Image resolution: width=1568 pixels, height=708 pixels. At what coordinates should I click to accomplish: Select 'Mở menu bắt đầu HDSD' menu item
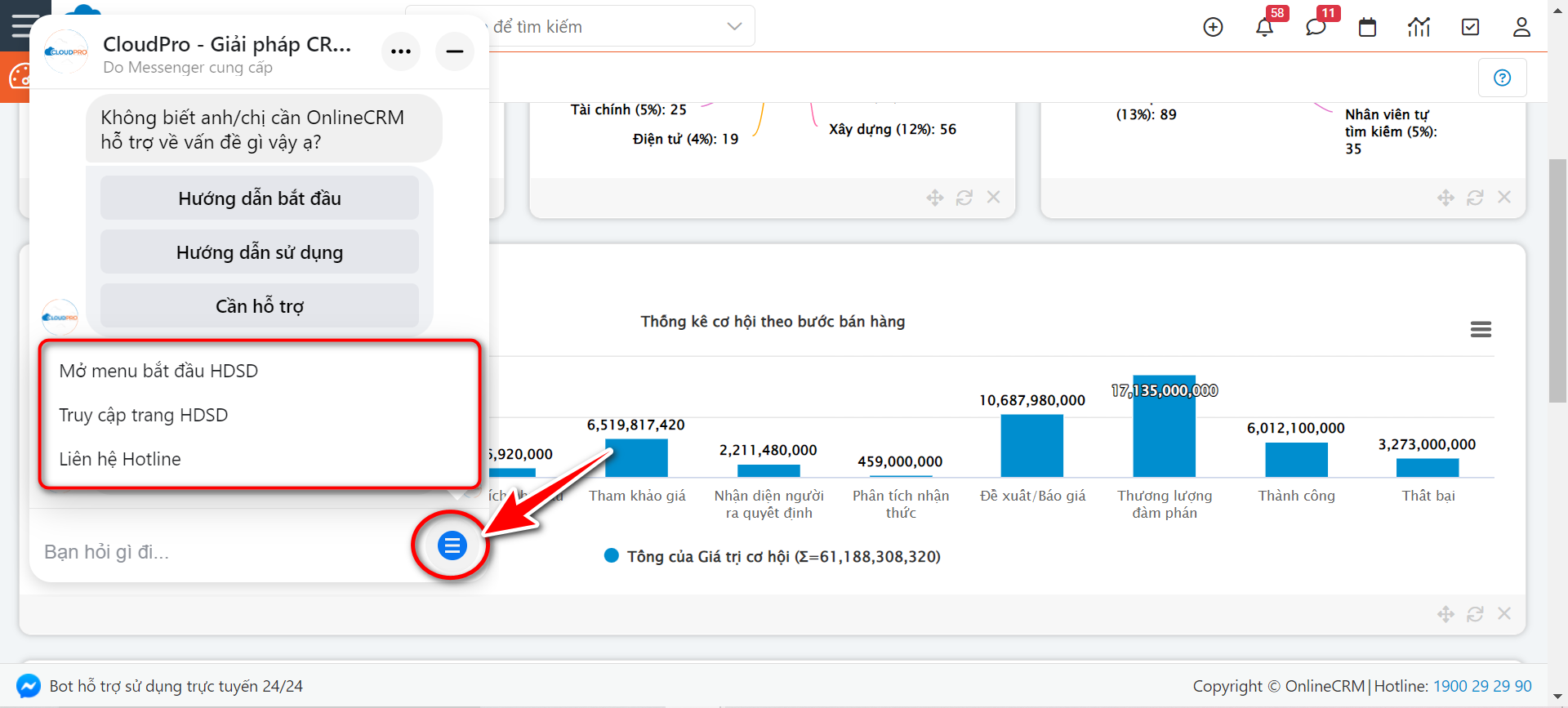point(158,371)
